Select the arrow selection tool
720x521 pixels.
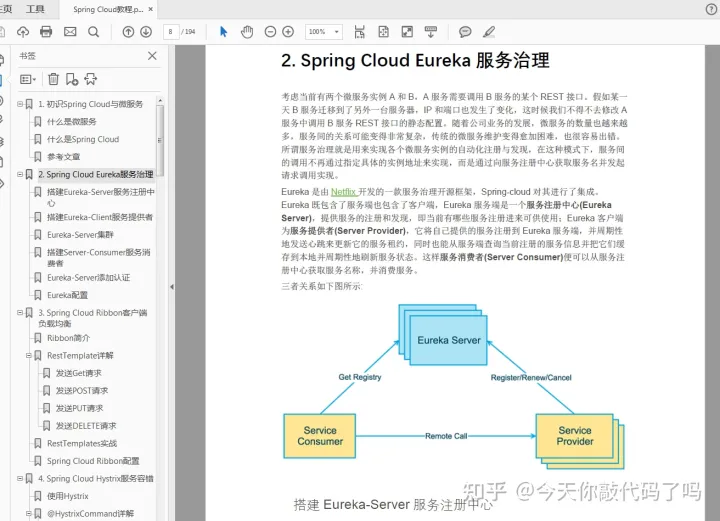[x=224, y=32]
